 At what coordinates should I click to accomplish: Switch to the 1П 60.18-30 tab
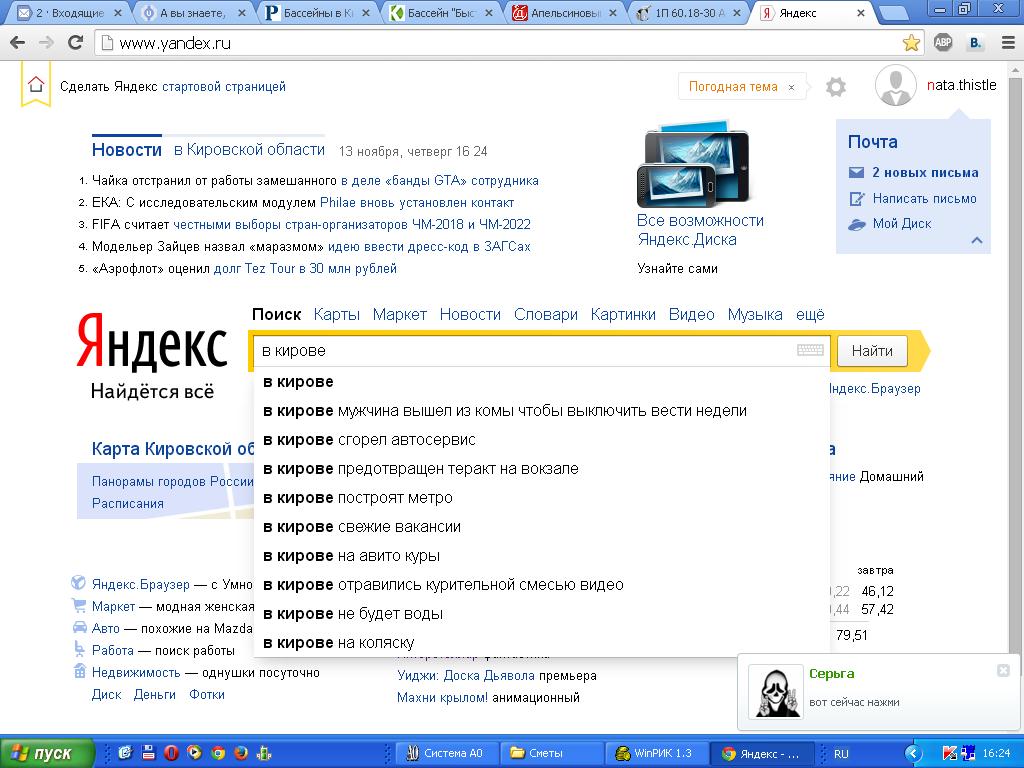[689, 12]
